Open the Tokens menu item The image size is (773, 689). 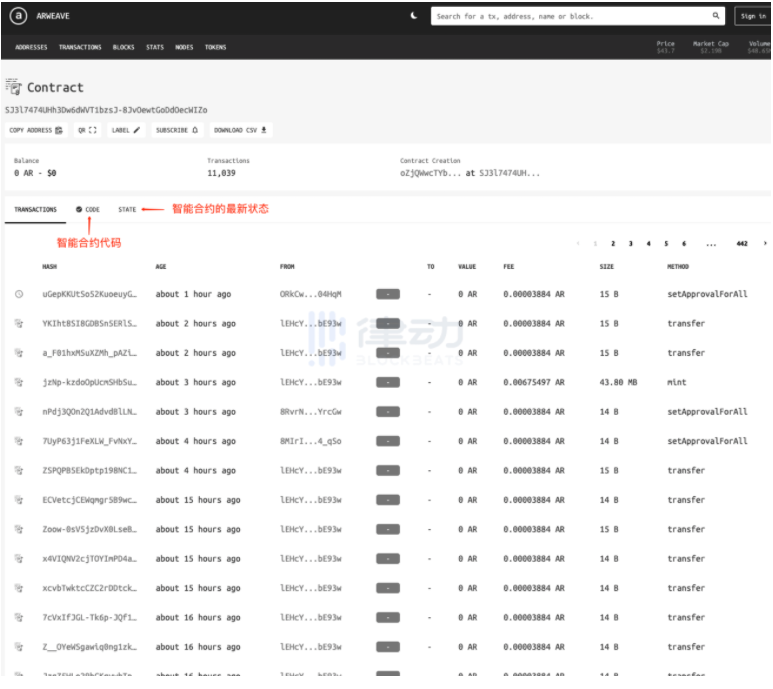pyautogui.click(x=215, y=47)
